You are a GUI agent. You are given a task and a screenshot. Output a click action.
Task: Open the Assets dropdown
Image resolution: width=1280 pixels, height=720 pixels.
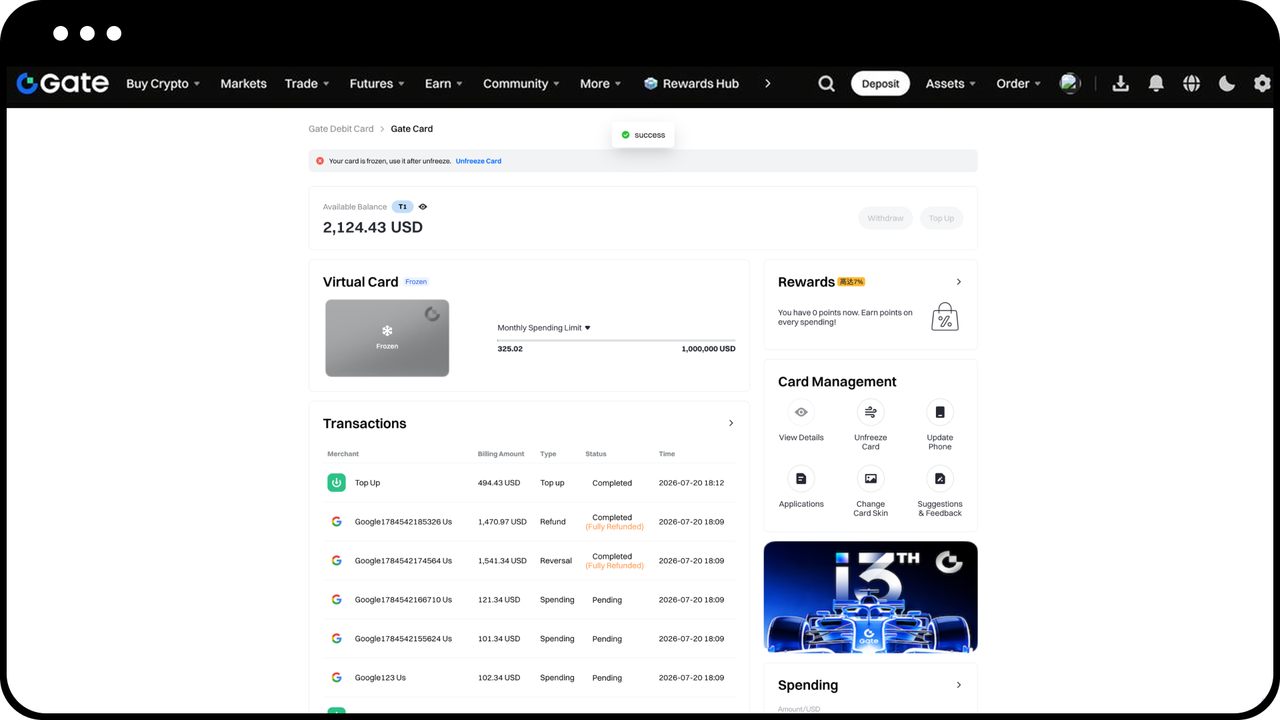point(950,84)
